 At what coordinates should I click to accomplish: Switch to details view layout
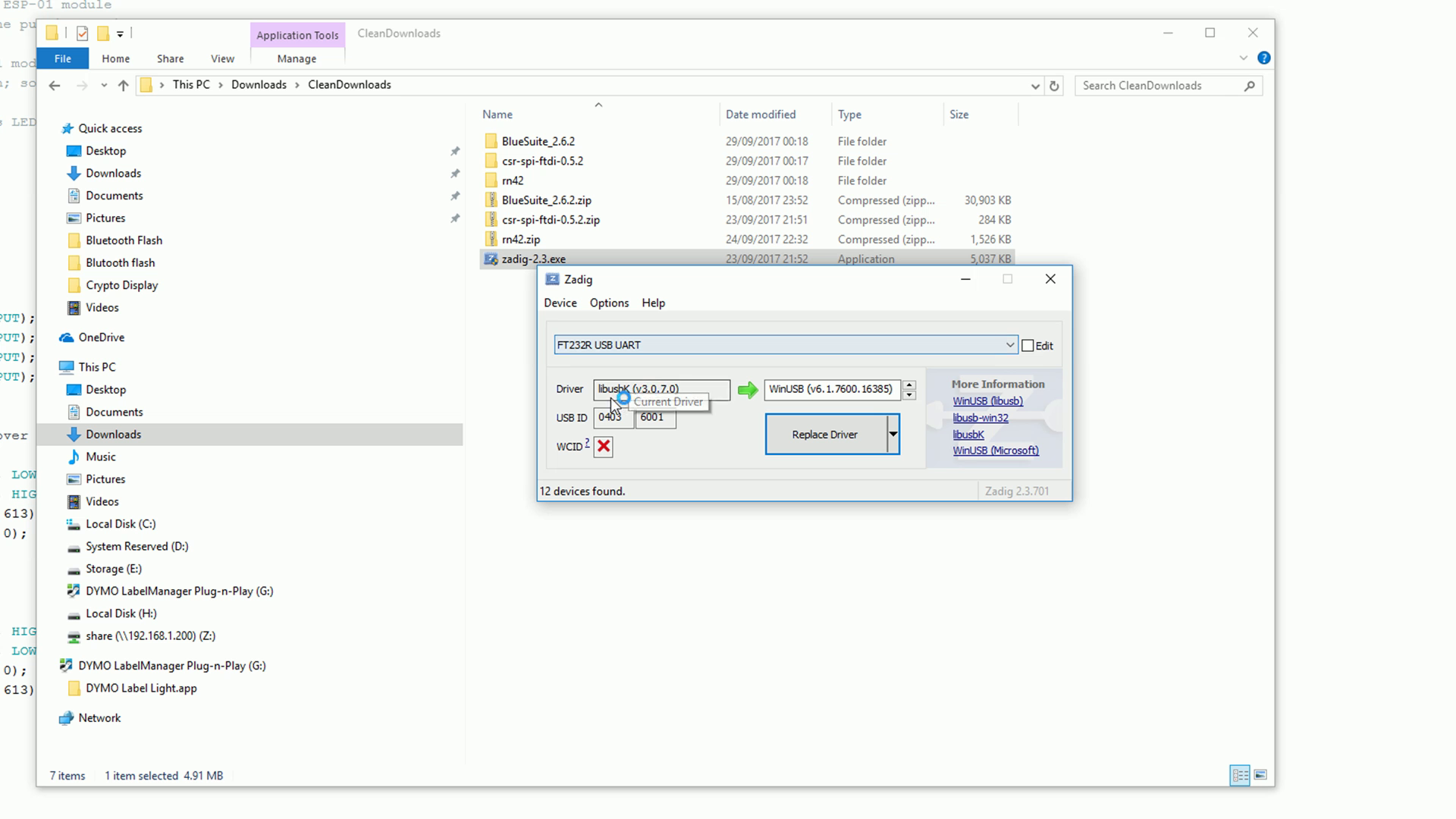coord(1240,775)
